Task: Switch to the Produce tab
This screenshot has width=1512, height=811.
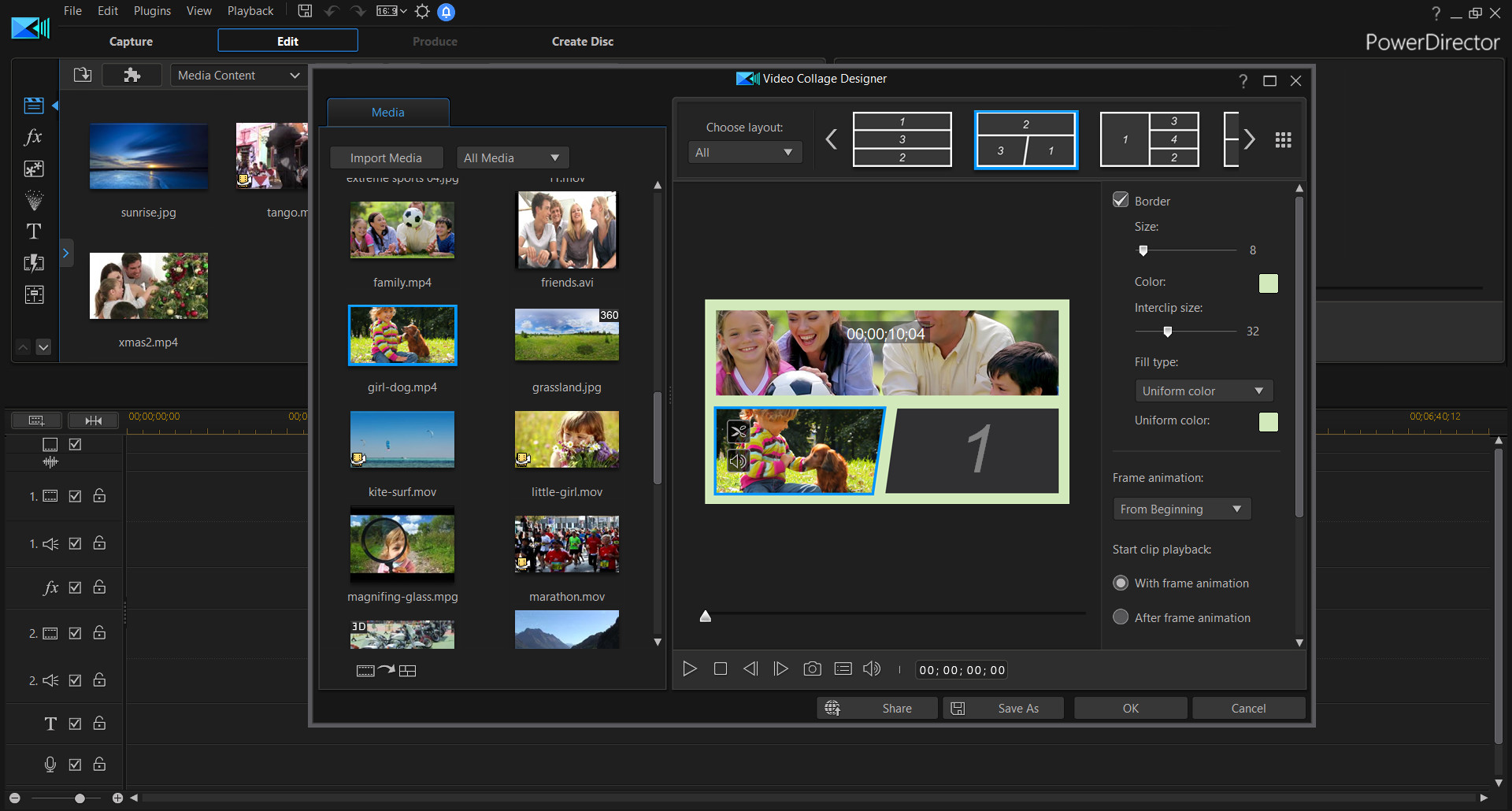Action: (x=435, y=41)
